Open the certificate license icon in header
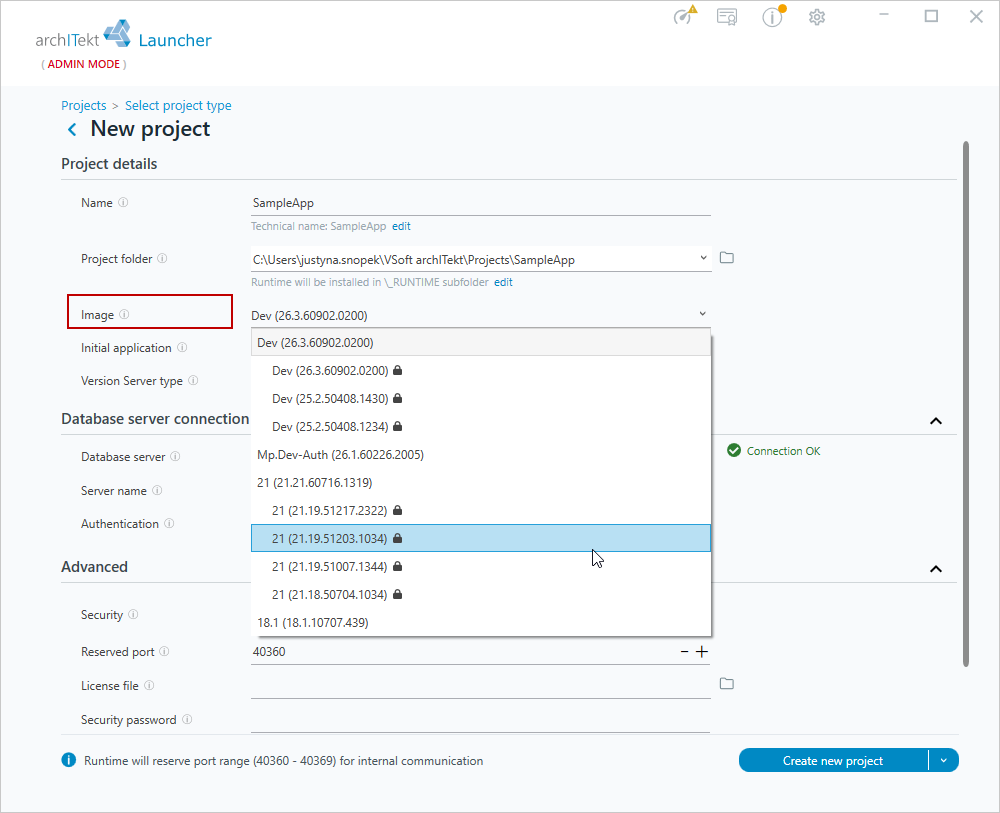Image resolution: width=1000 pixels, height=813 pixels. tap(727, 17)
